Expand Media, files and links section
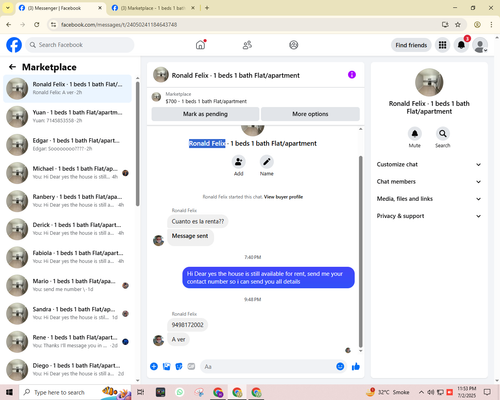 tap(429, 199)
